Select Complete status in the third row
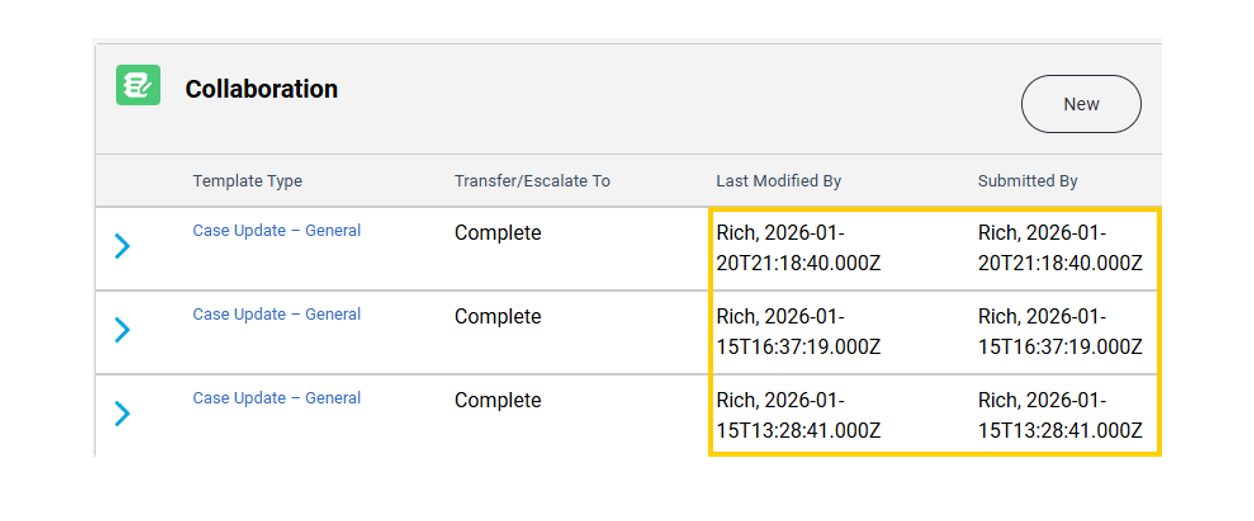 [x=497, y=401]
